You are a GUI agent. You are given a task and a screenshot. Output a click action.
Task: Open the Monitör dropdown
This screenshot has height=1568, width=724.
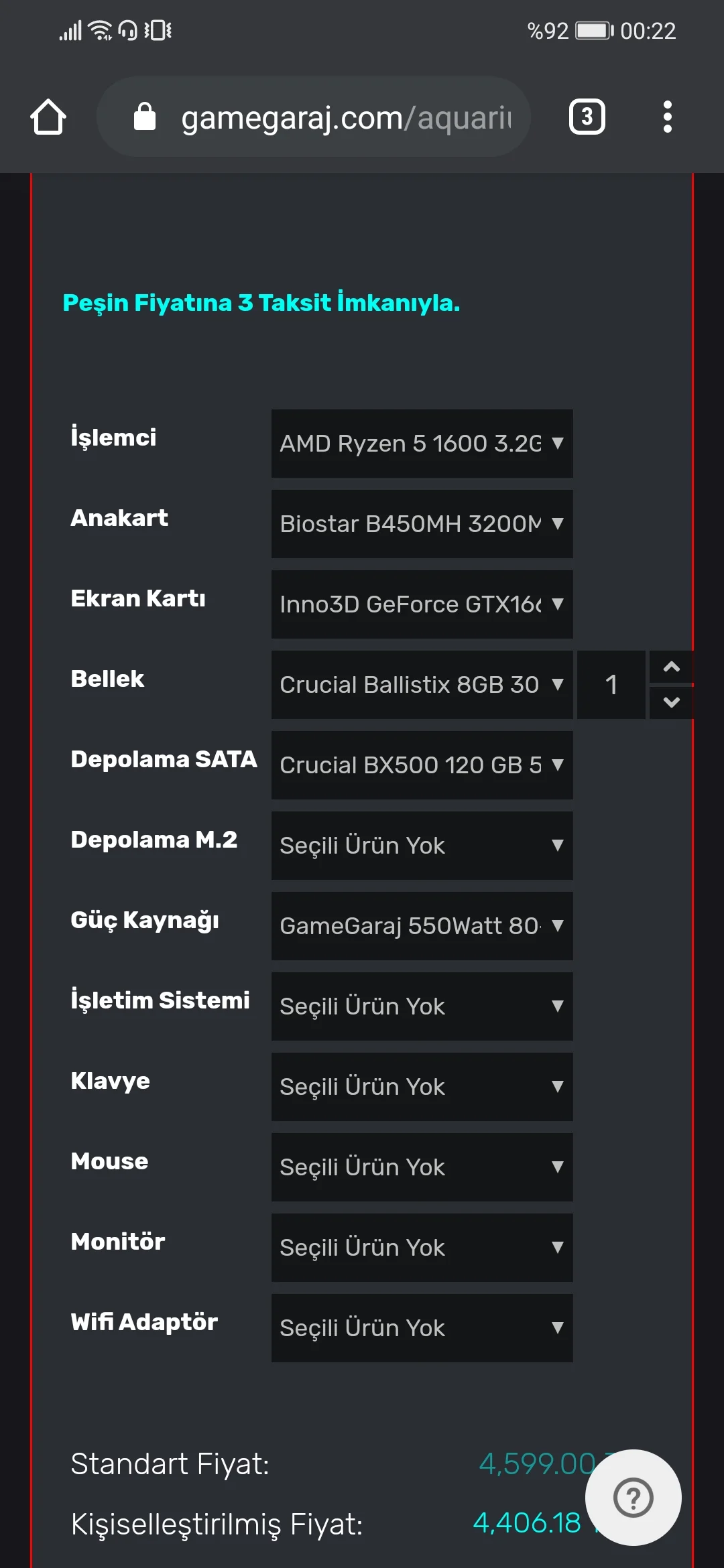(422, 1248)
